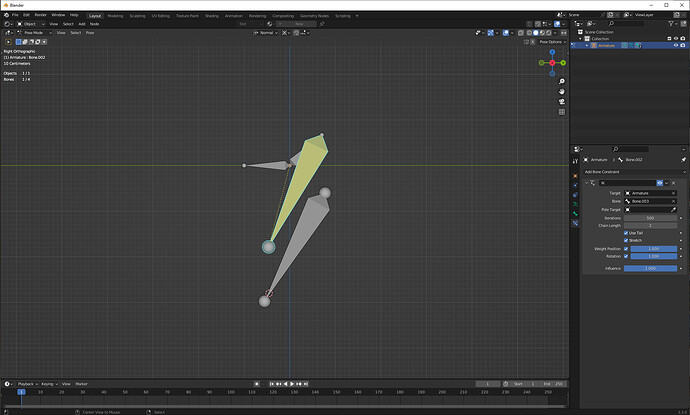Click the pan hand gizmo in viewport
Viewport: 690px width, 415px height.
point(562,92)
